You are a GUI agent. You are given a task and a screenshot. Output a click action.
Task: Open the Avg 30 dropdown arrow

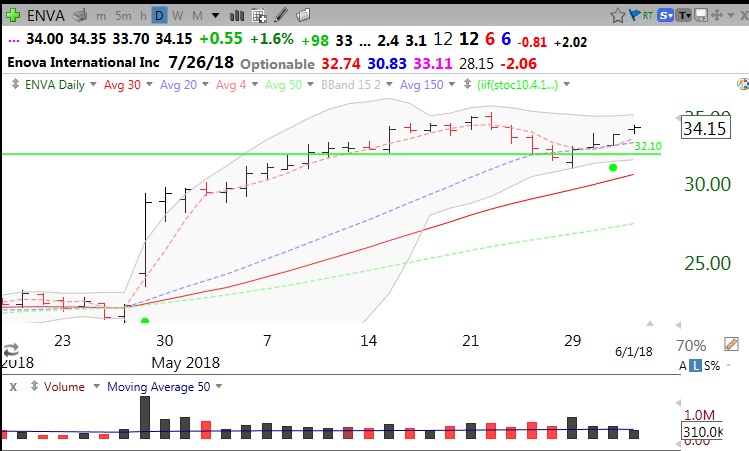[x=149, y=85]
